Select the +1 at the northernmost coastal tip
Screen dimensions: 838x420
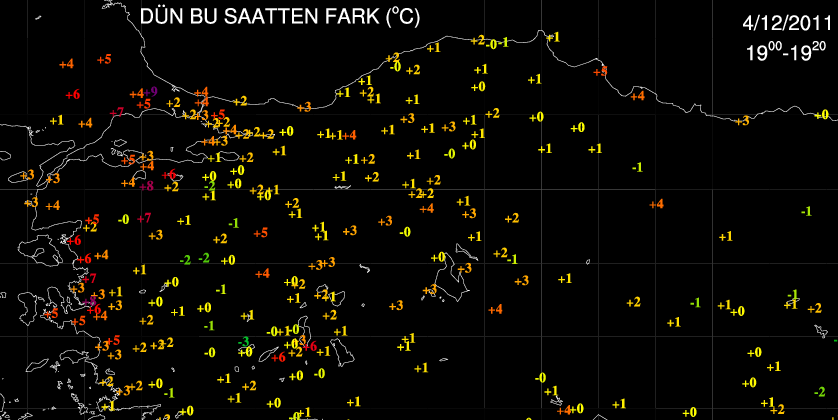[554, 38]
